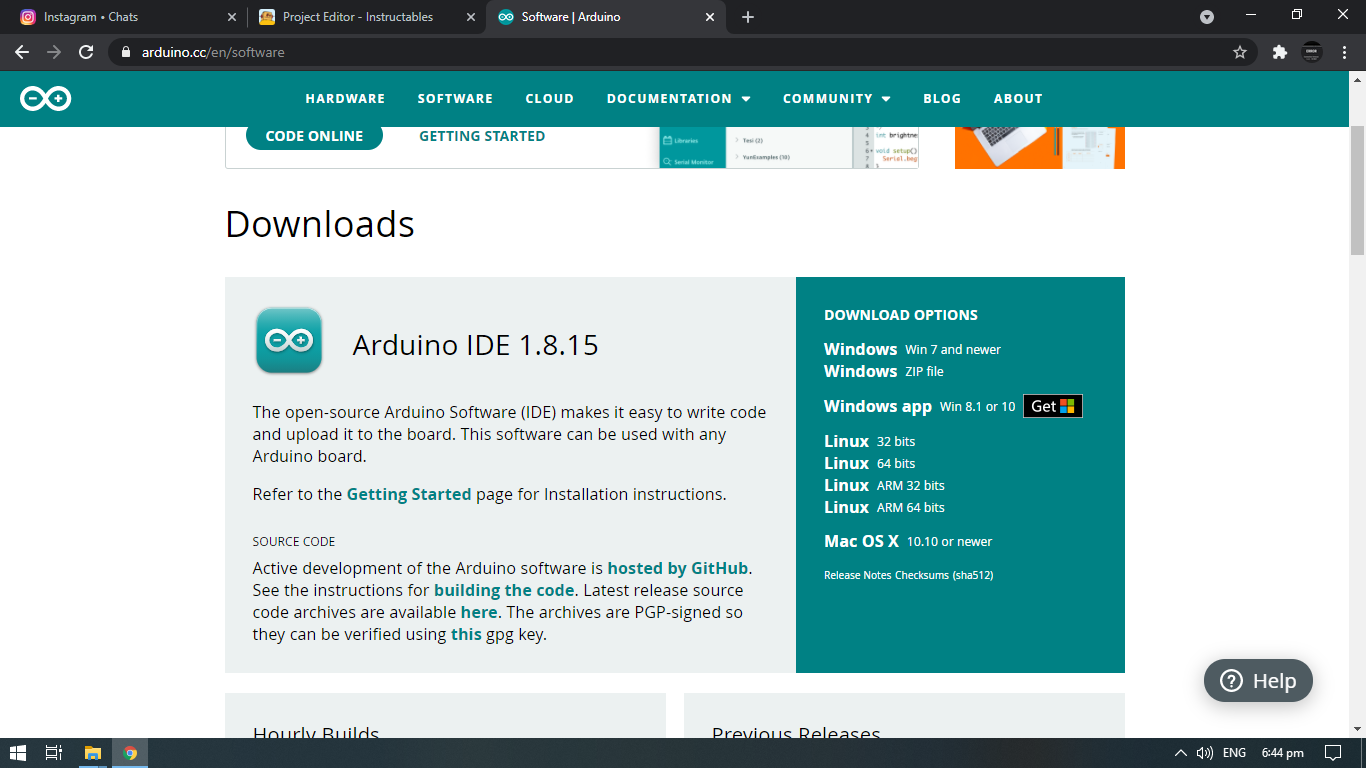1366x768 pixels.
Task: Download Linux 32 bits version
Action: 870,441
